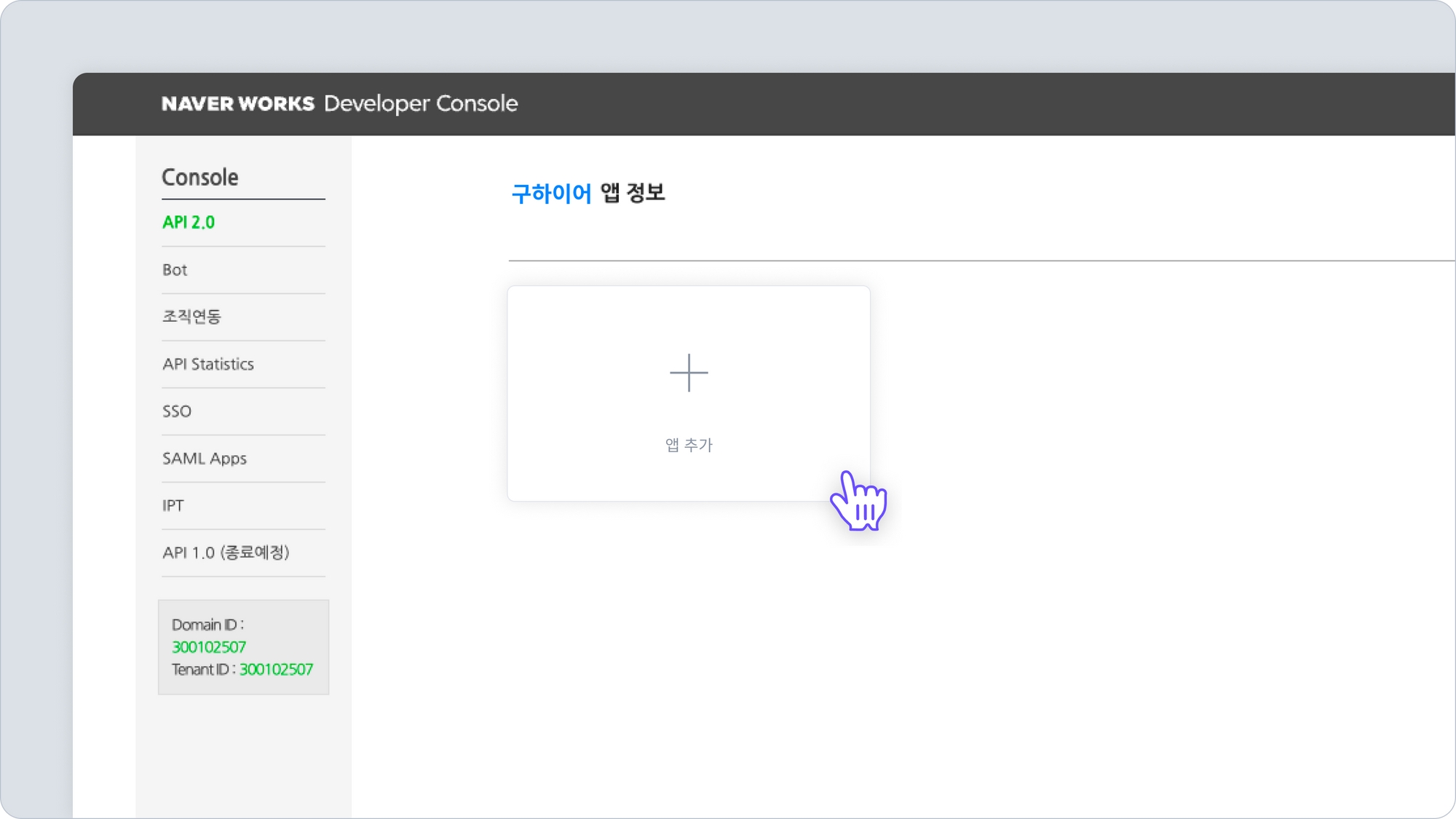Viewport: 1456px width, 819px height.
Task: Go to API Statistics page
Action: point(208,364)
